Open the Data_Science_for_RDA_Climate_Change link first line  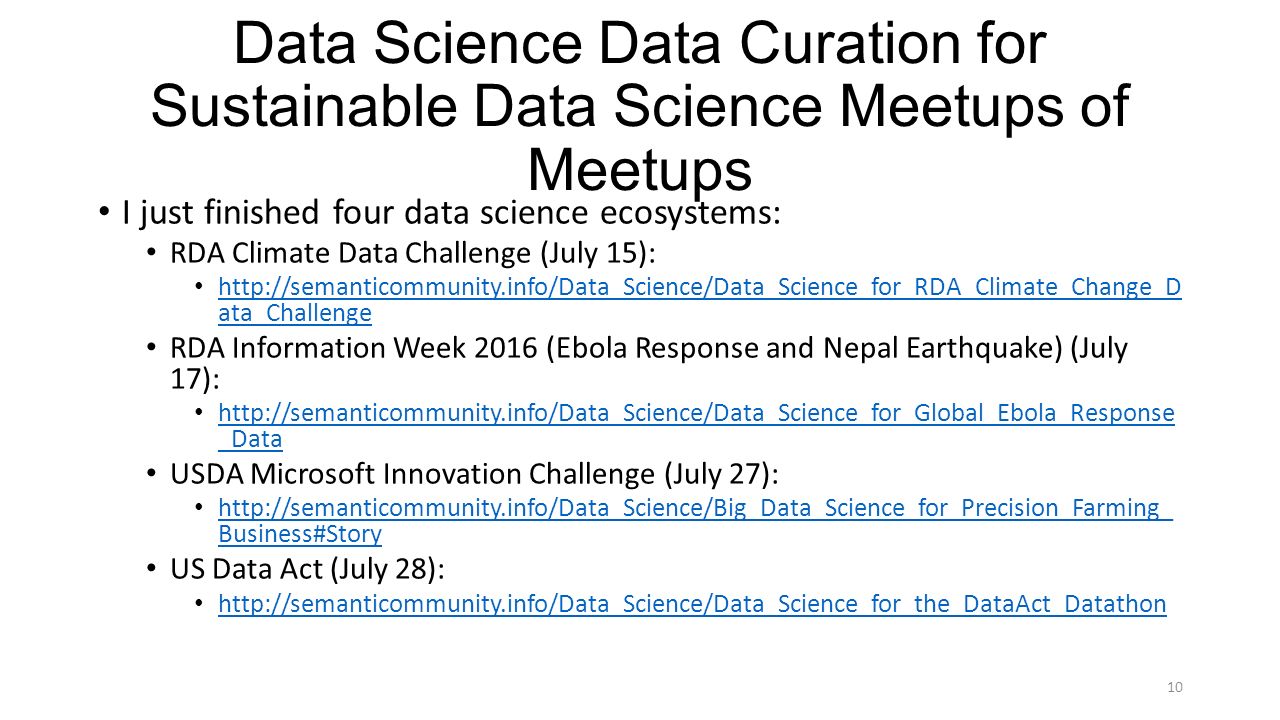tap(699, 287)
